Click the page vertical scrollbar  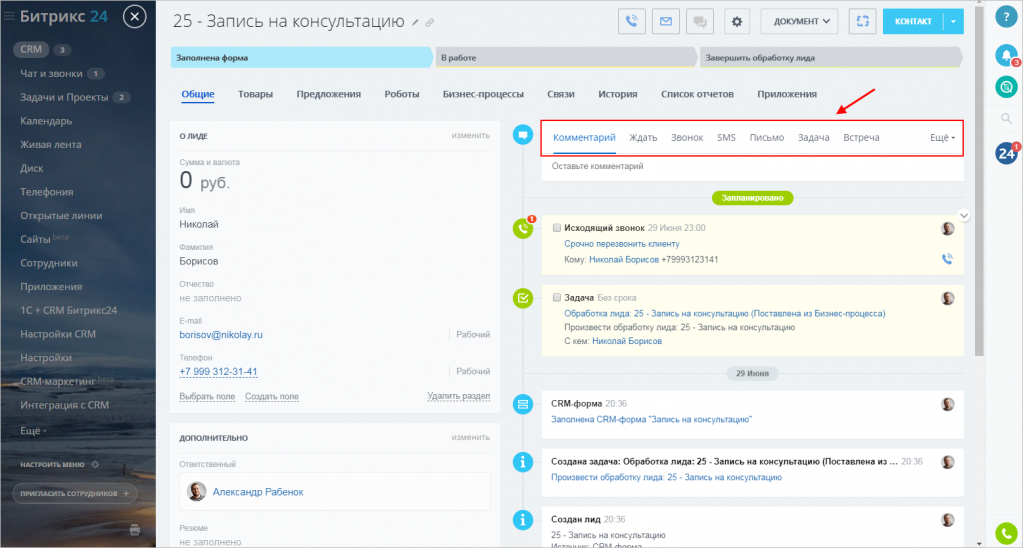click(x=979, y=179)
